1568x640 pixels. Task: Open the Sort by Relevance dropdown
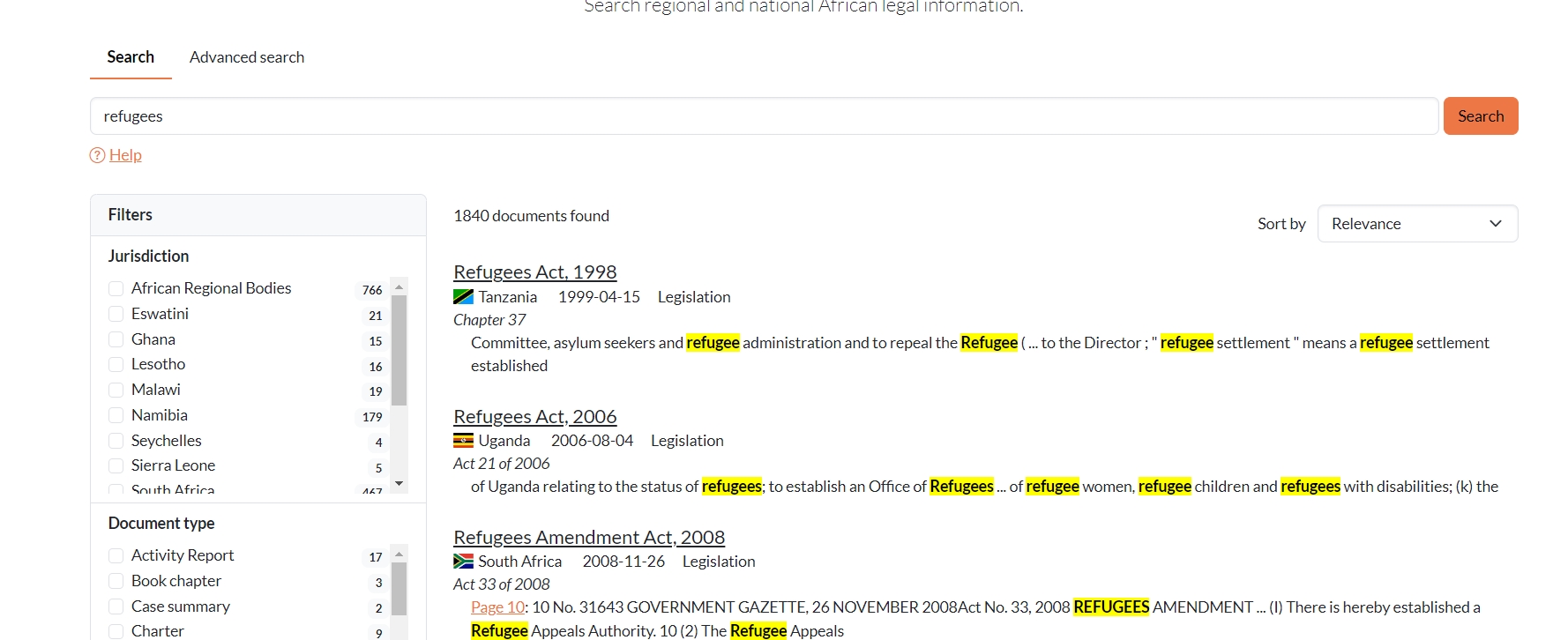click(x=1416, y=224)
